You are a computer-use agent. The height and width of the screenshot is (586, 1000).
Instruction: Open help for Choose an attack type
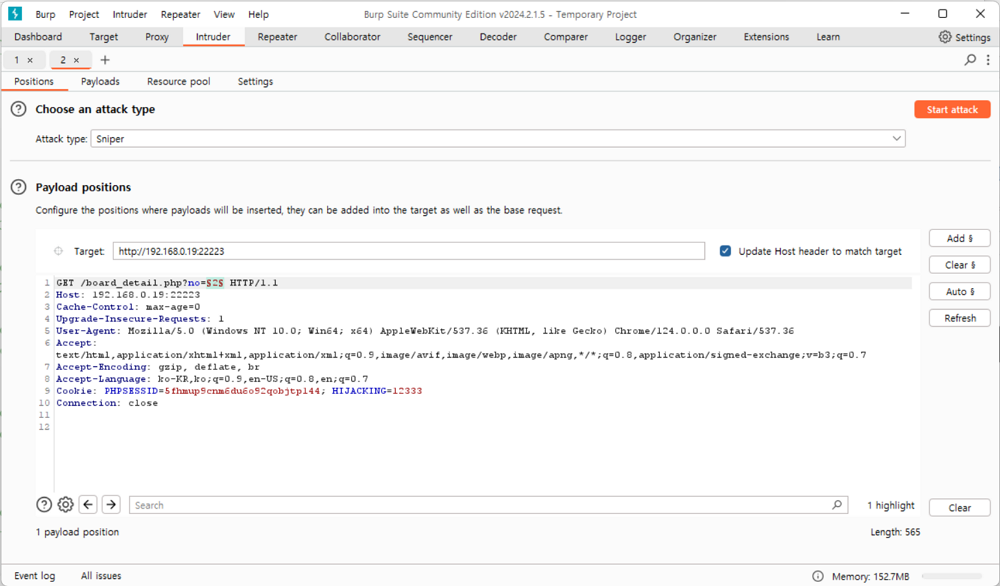click(18, 109)
